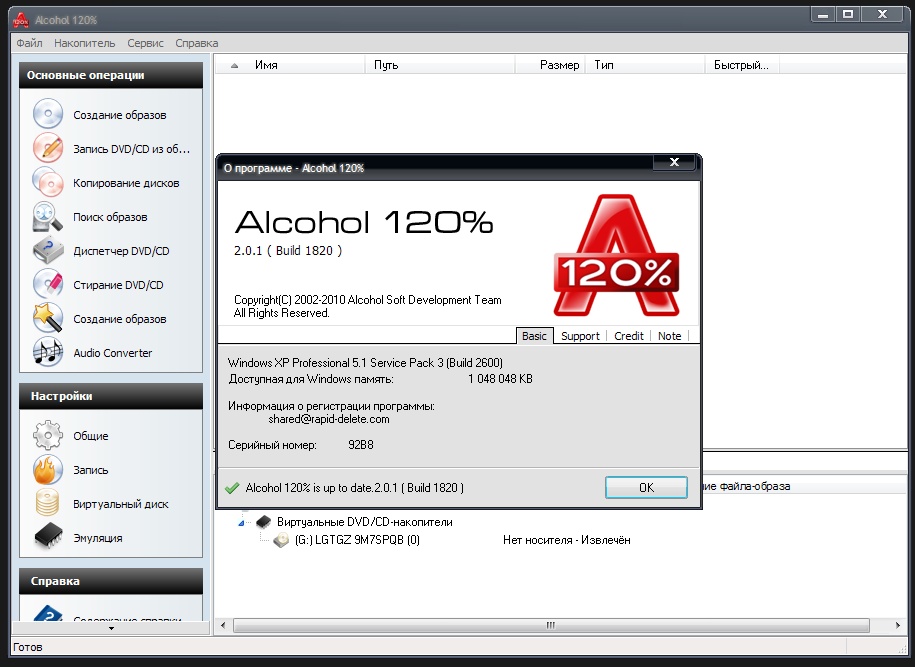Click the Виртуальные DVD/CD-накопители chip icon
The height and width of the screenshot is (667, 915).
pos(263,522)
